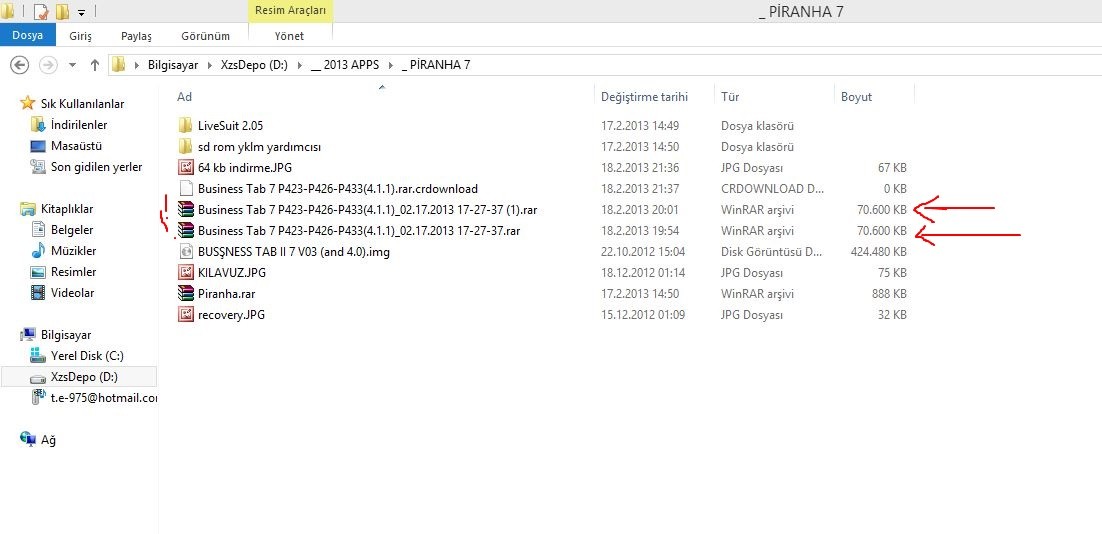The height and width of the screenshot is (534, 1102).
Task: Click the KILAVUZ.JPG image icon
Action: click(x=186, y=273)
